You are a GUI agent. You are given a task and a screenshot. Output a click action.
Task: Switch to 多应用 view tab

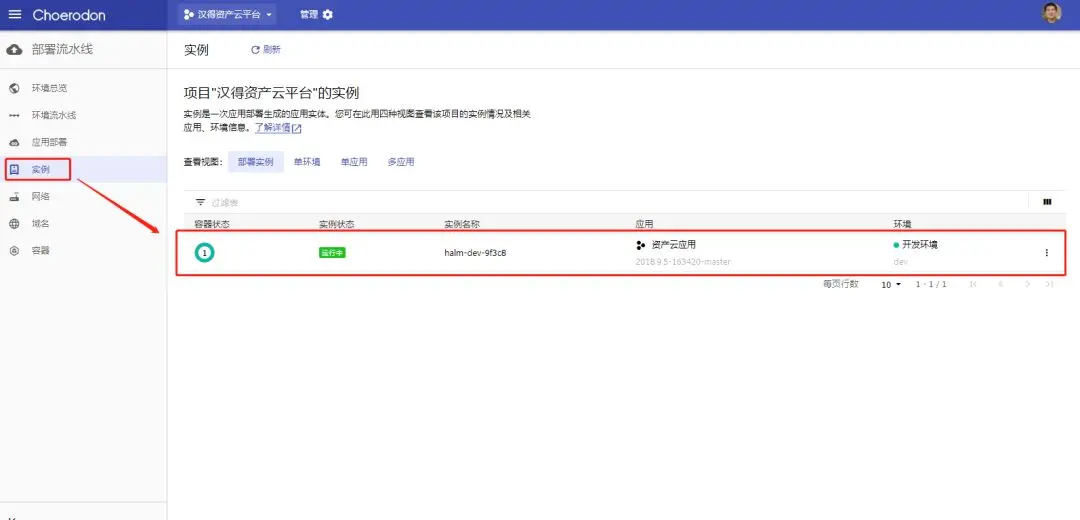tap(401, 162)
